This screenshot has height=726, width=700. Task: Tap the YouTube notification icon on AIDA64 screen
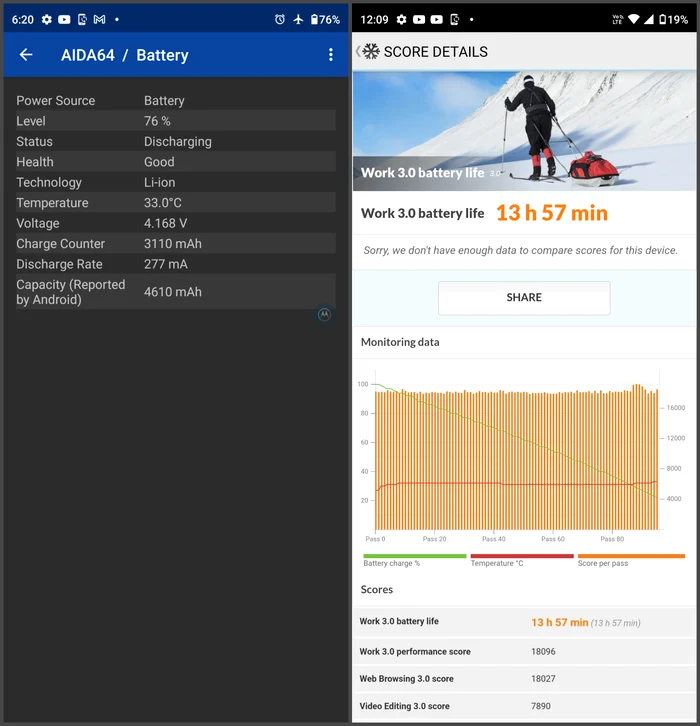(x=64, y=19)
